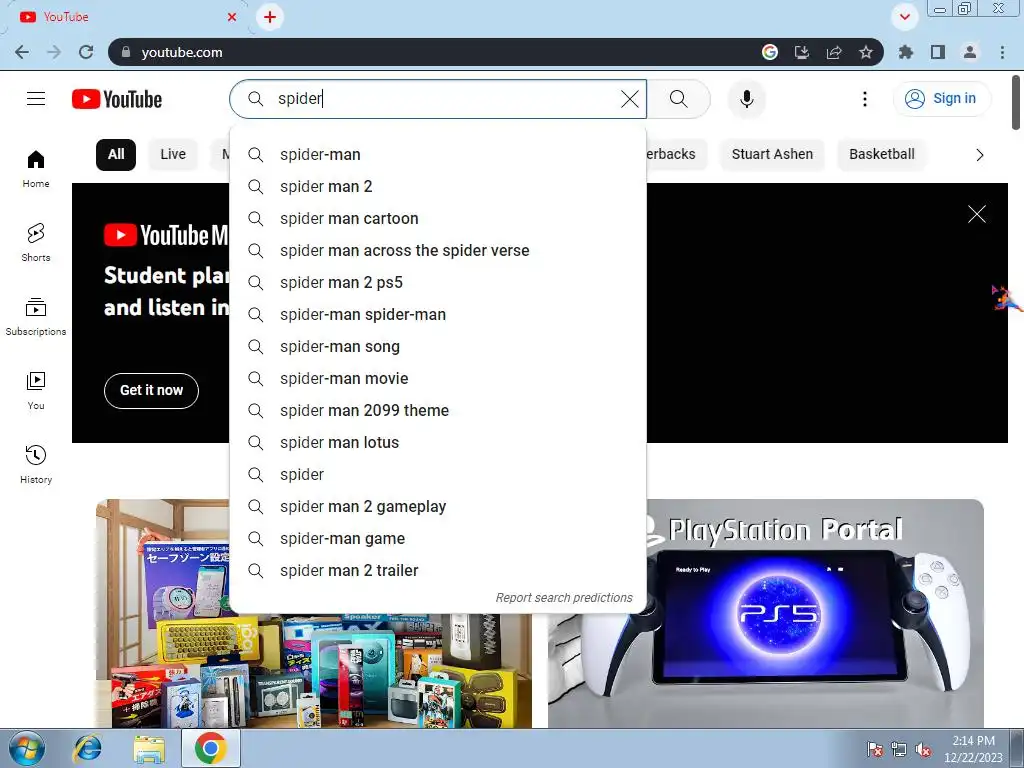Screen dimensions: 1024x768
Task: Go back with the browser back arrow
Action: point(22,52)
